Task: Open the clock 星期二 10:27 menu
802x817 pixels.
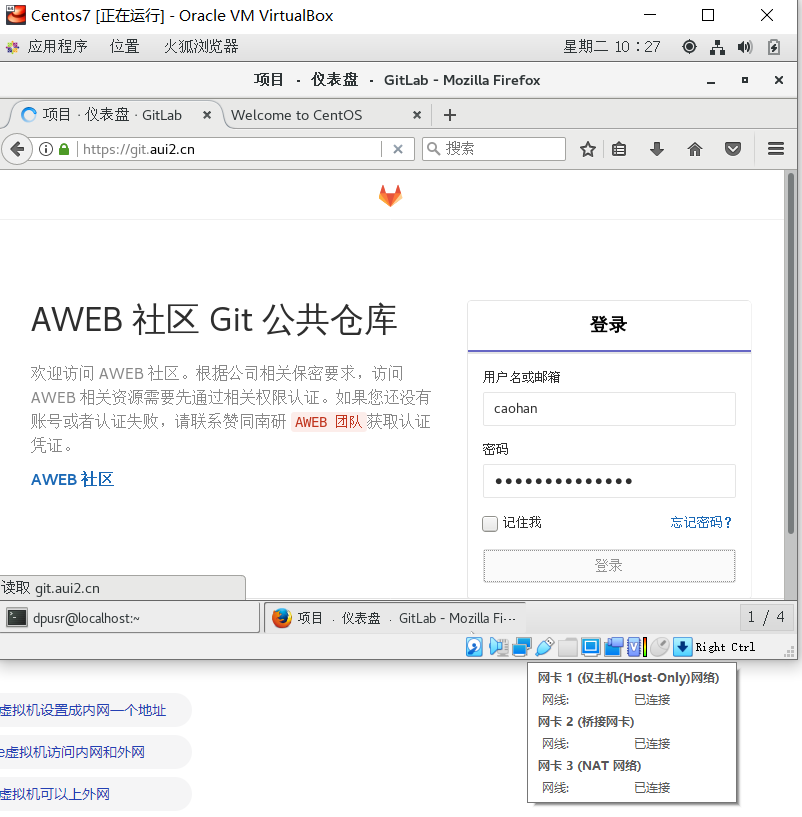Action: pyautogui.click(x=612, y=47)
